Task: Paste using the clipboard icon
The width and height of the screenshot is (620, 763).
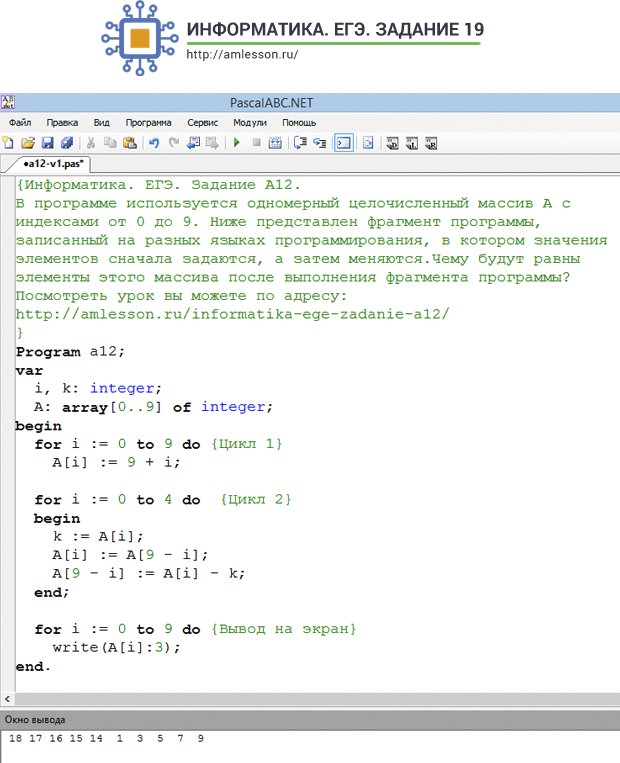Action: point(129,143)
